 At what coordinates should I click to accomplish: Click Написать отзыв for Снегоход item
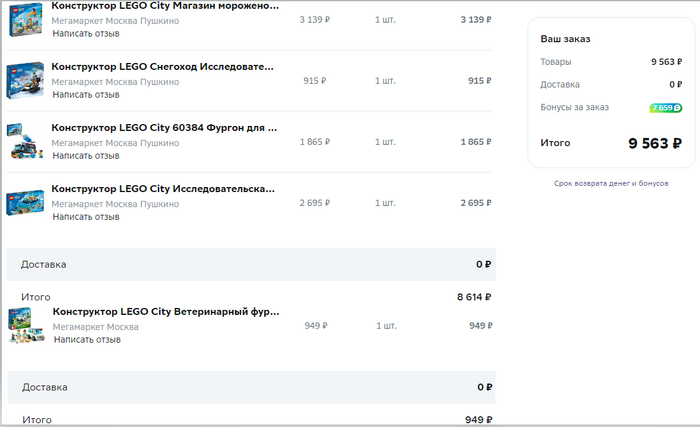pyautogui.click(x=86, y=95)
